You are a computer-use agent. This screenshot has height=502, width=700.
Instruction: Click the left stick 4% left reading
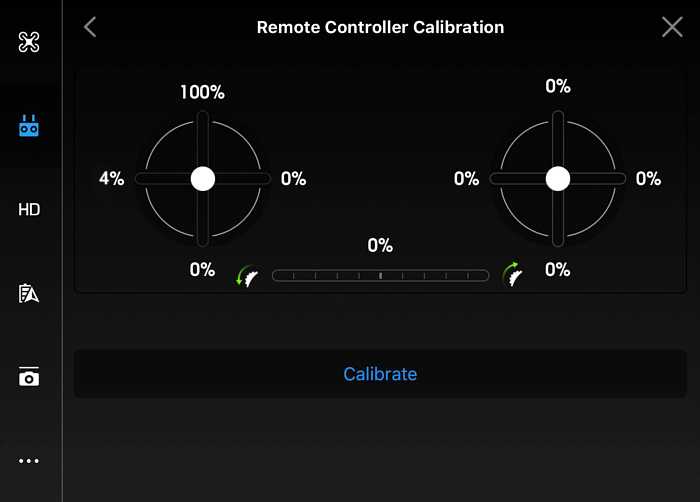point(112,178)
